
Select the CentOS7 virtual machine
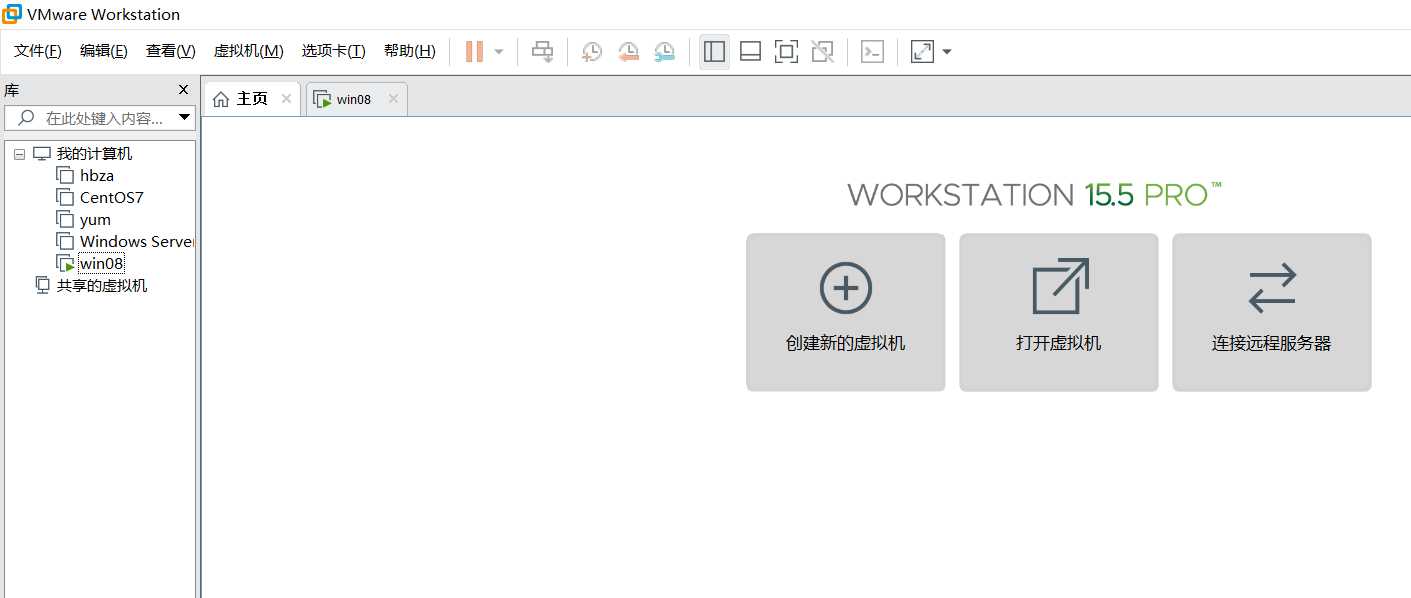point(112,198)
